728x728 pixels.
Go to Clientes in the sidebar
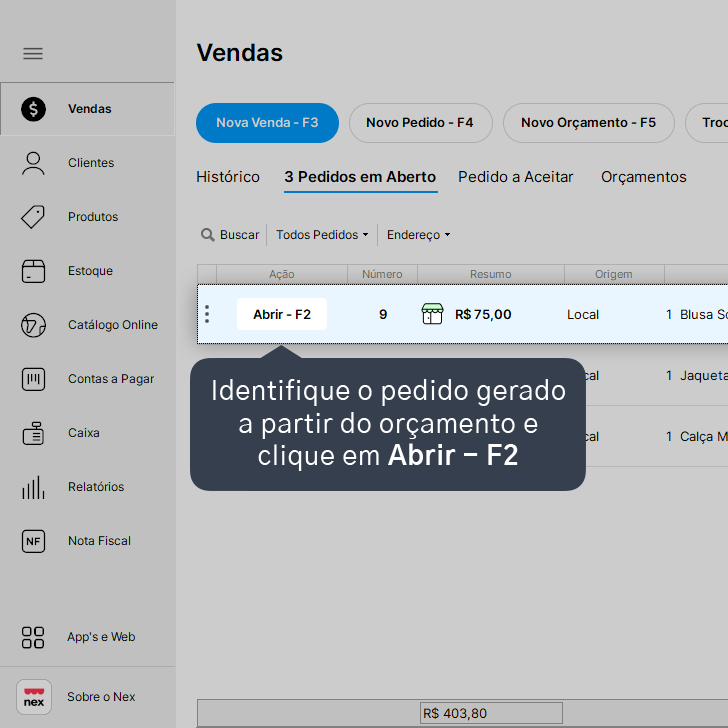[x=87, y=163]
